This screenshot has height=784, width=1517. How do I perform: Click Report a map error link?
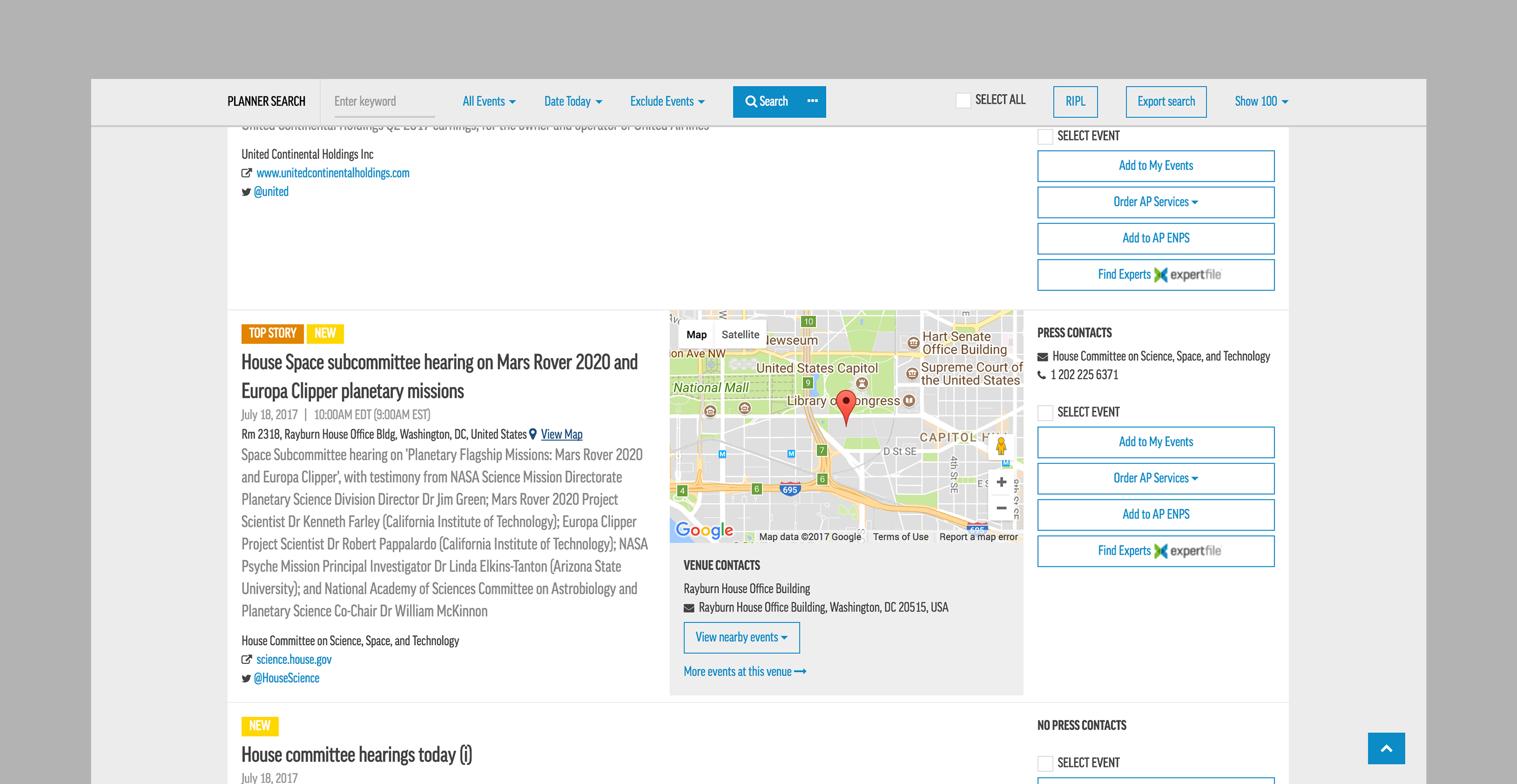point(978,537)
